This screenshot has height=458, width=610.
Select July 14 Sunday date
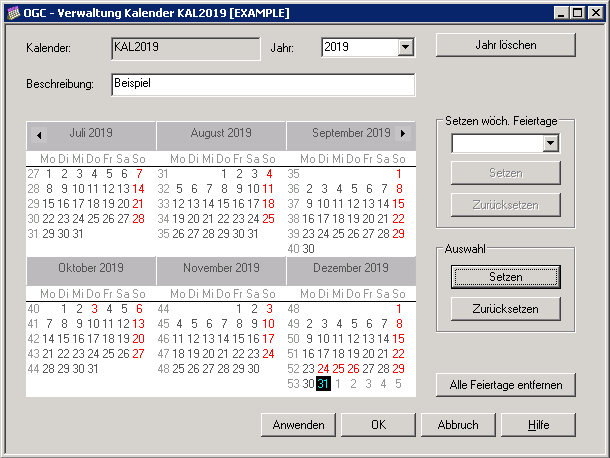138,189
